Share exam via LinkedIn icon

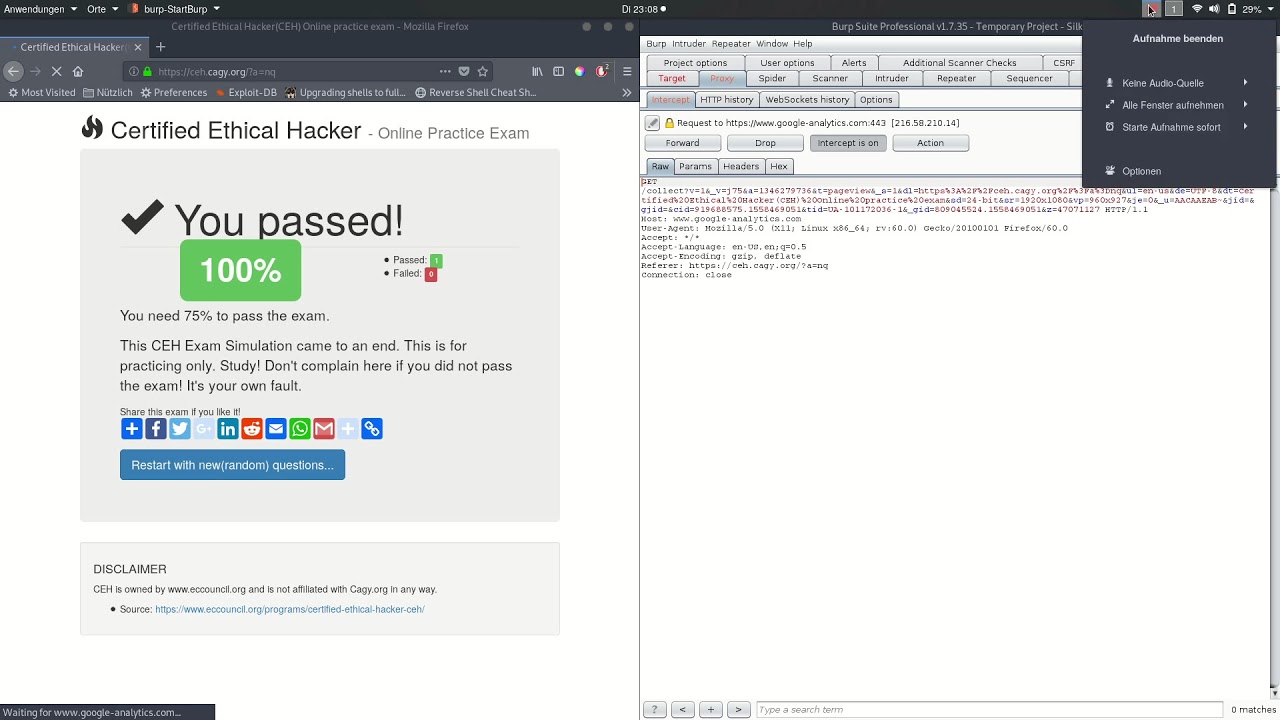pos(228,429)
